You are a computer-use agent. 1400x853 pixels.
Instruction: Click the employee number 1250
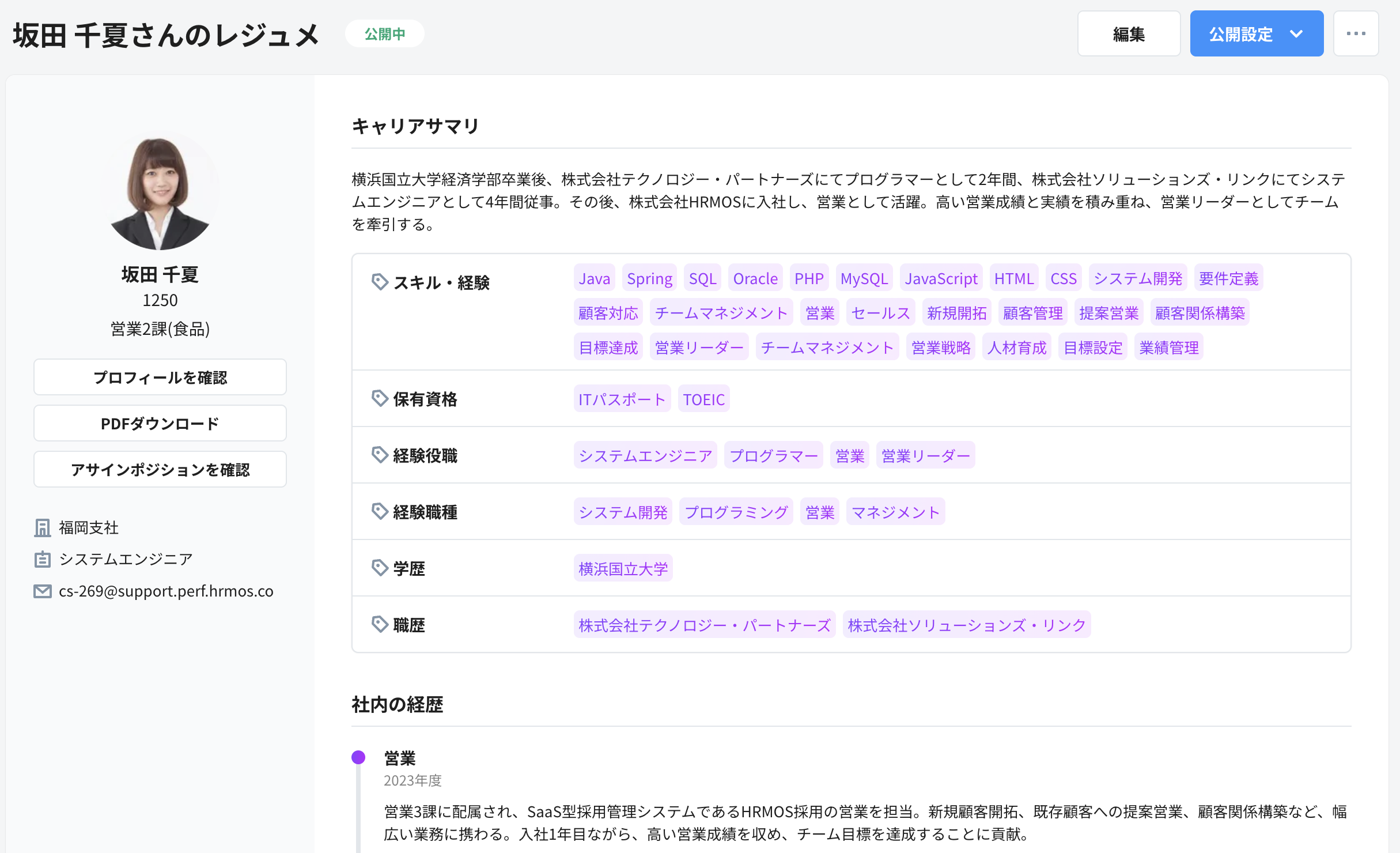point(160,300)
